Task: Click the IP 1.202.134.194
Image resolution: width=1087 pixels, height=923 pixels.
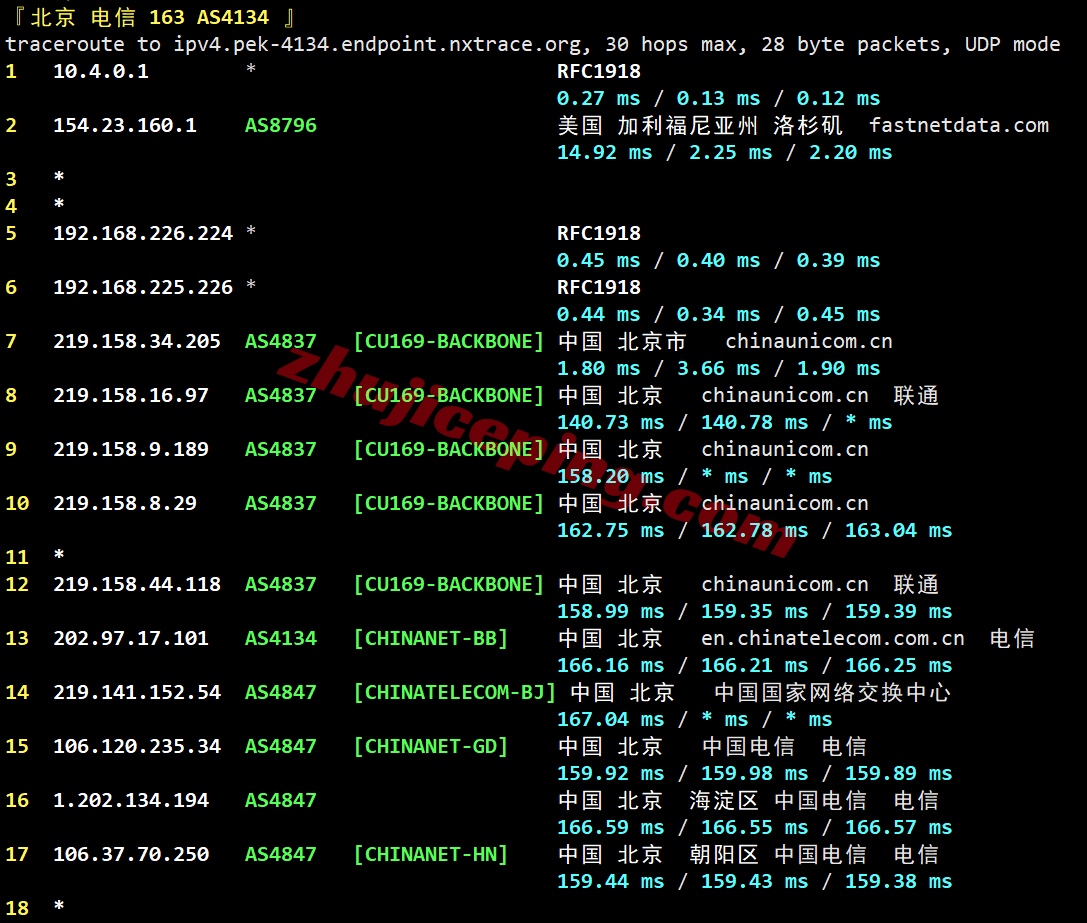Action: (131, 802)
